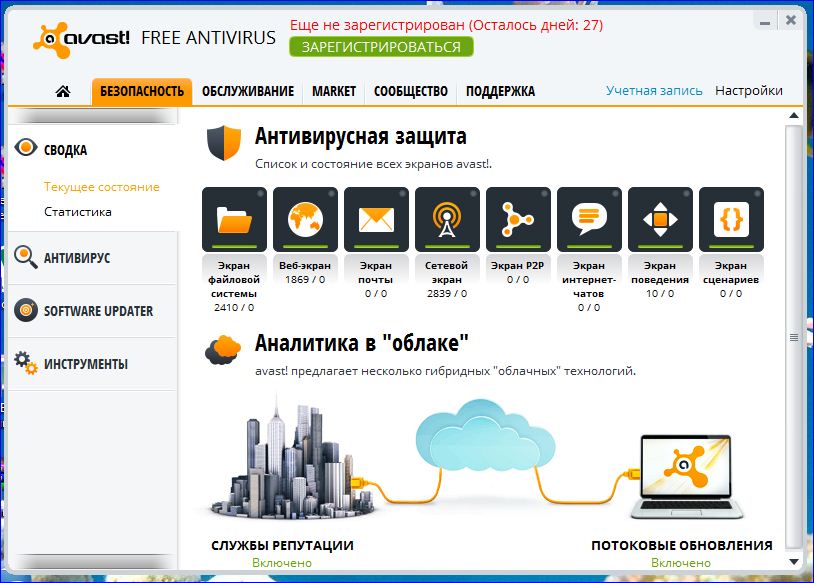Click the magnifier icon next to АНТИВИРУС
814x583 pixels.
tap(25, 257)
